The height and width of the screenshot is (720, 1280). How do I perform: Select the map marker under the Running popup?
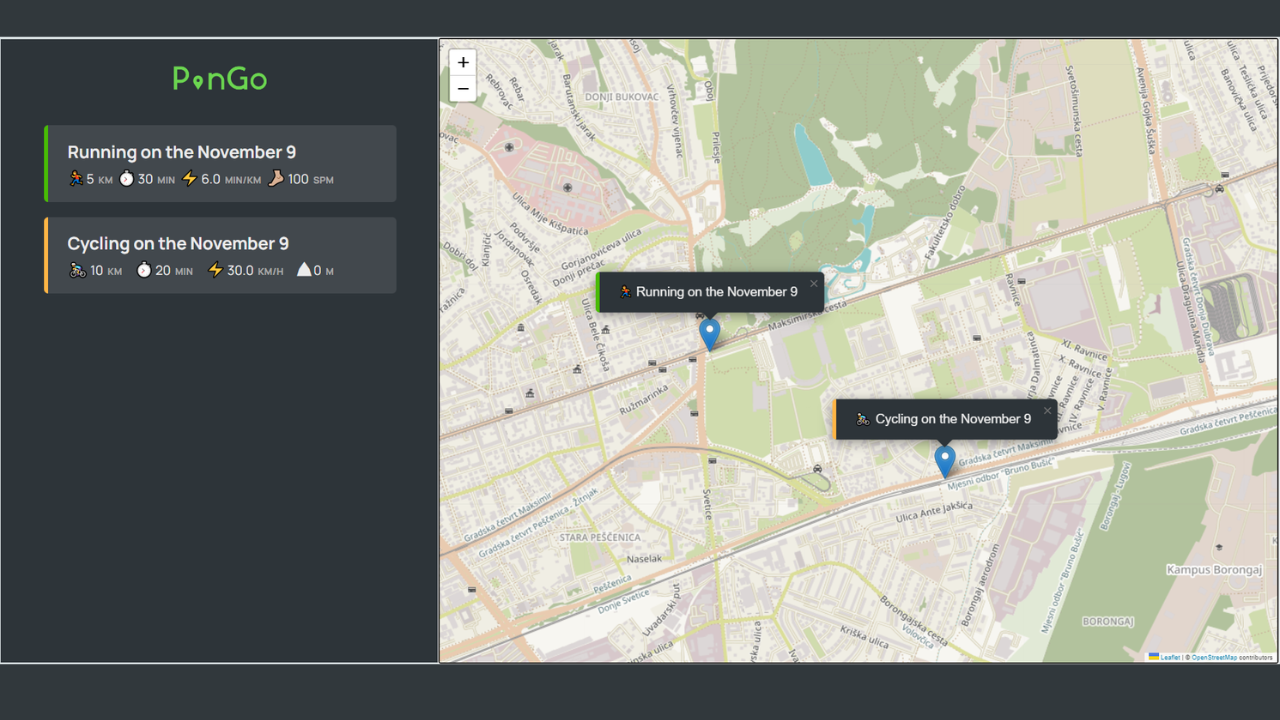coord(709,334)
